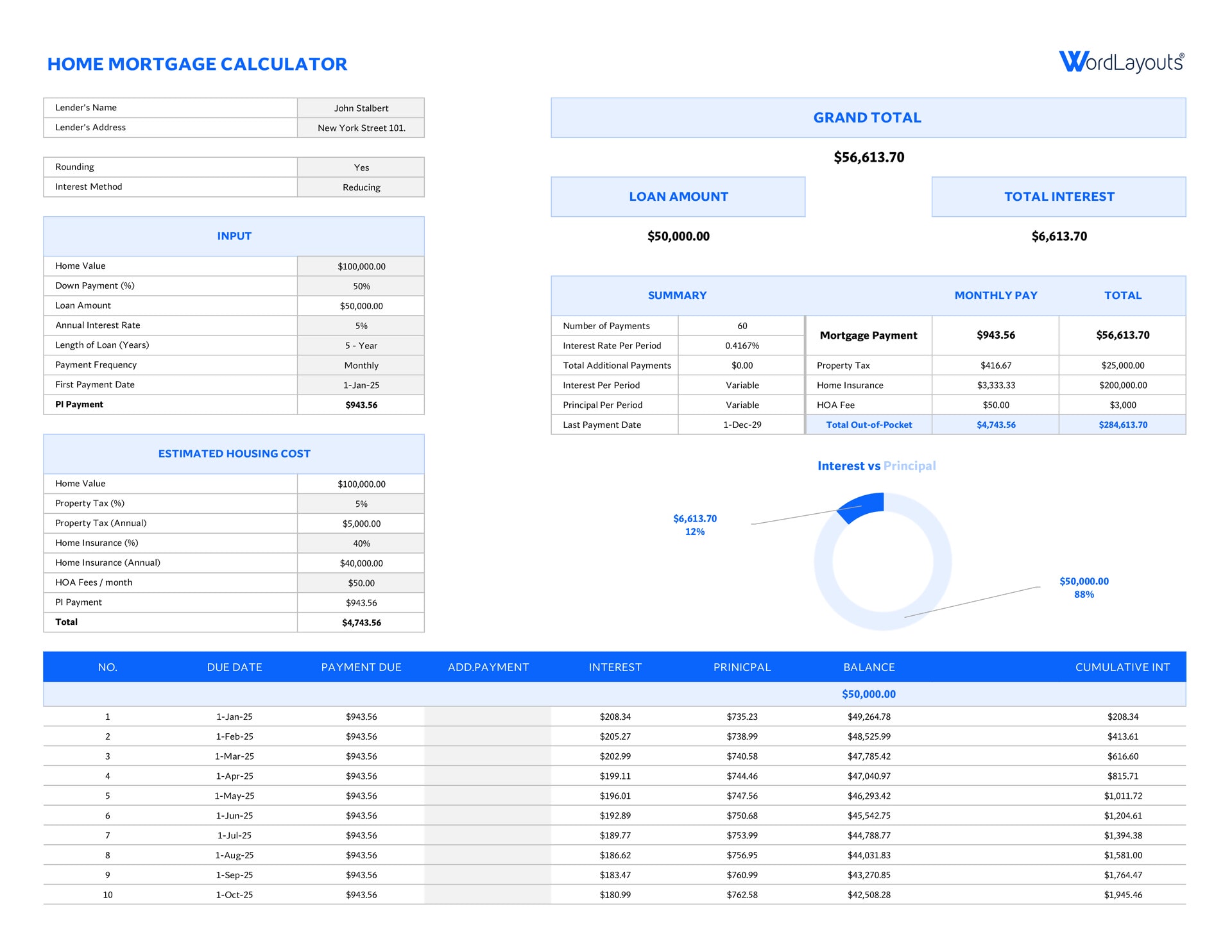Click the WordLayouts logo
This screenshot has height=952, width=1232.
(x=1121, y=62)
